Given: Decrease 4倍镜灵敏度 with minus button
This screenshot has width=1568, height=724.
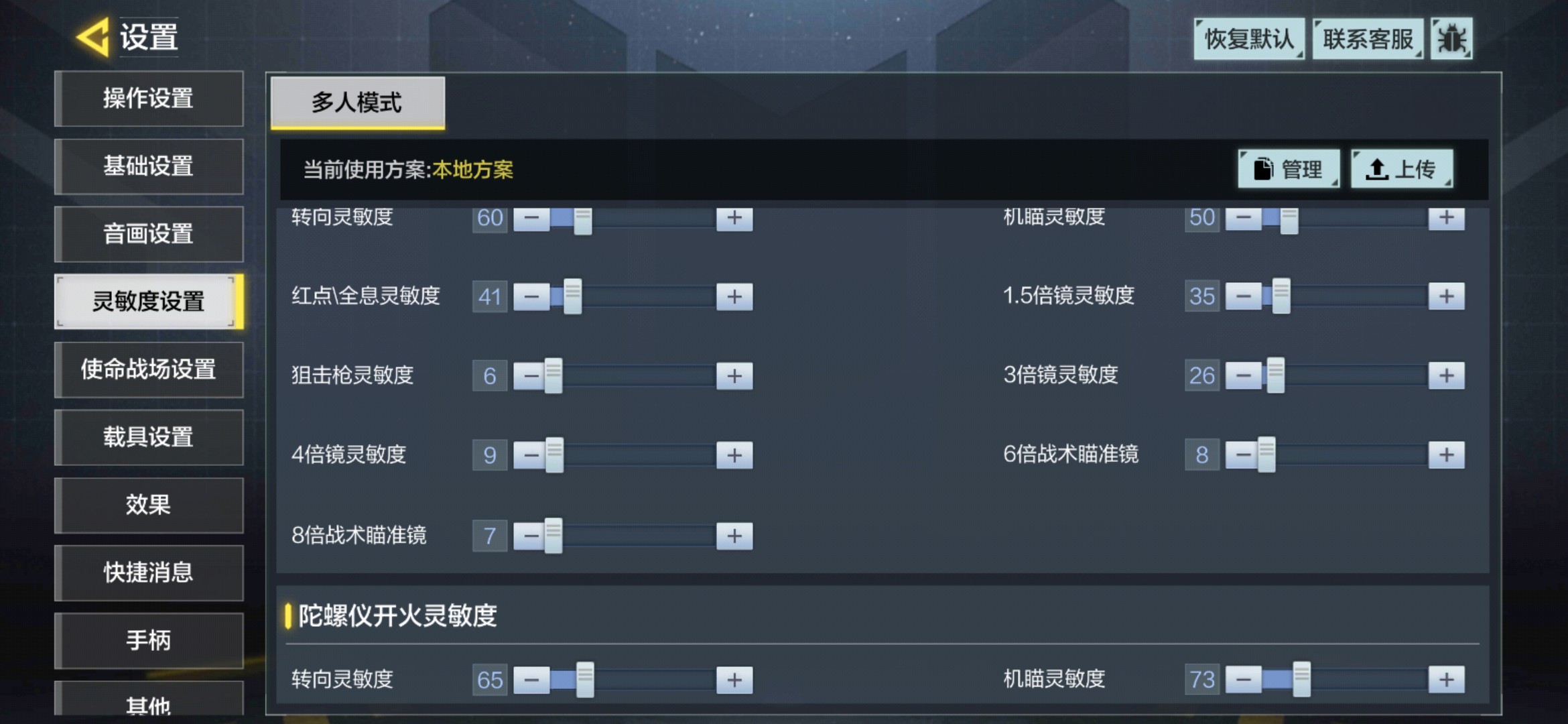Looking at the screenshot, I should [x=531, y=455].
